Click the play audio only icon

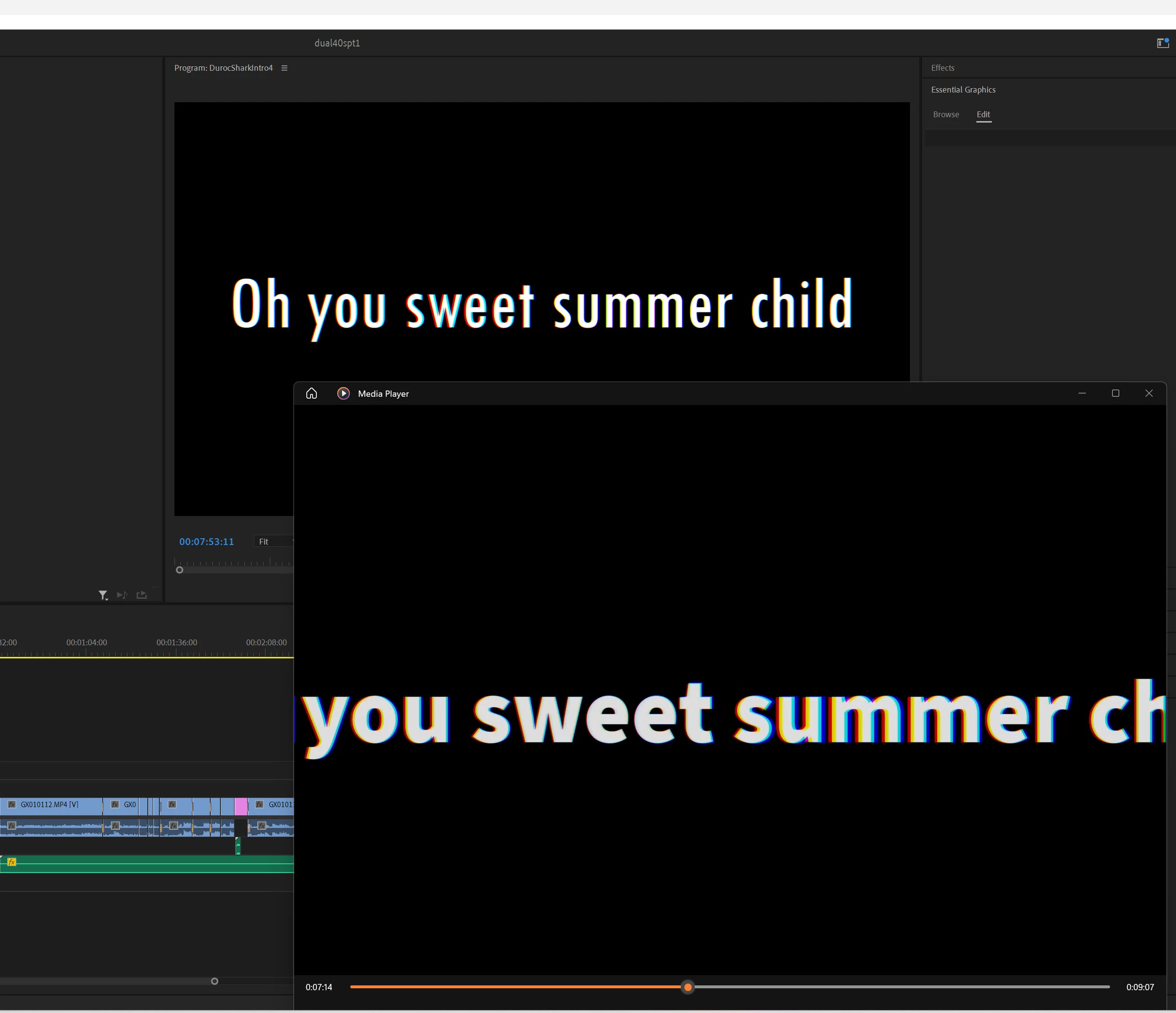[122, 595]
